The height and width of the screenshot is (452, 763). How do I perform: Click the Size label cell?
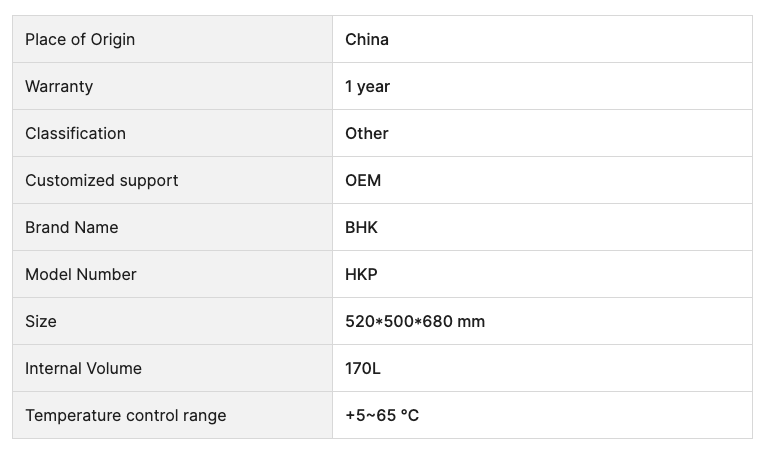click(41, 321)
